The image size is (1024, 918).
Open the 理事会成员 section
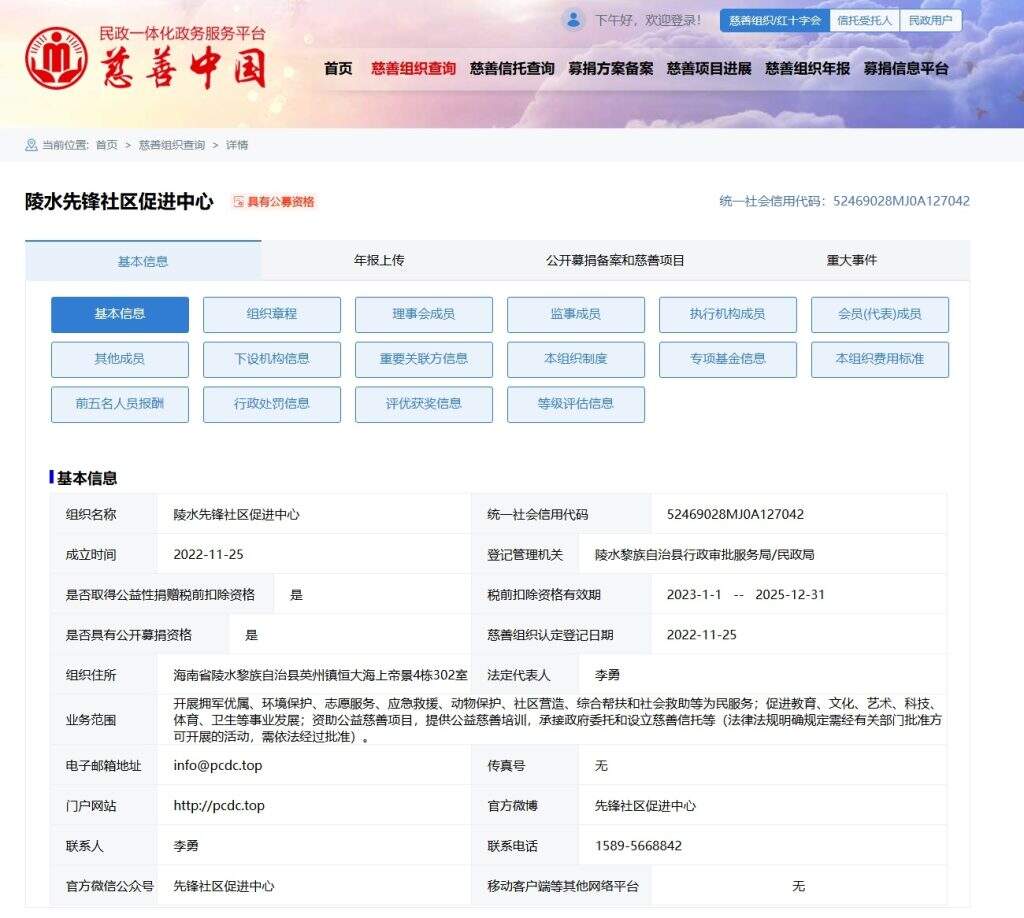pyautogui.click(x=424, y=314)
